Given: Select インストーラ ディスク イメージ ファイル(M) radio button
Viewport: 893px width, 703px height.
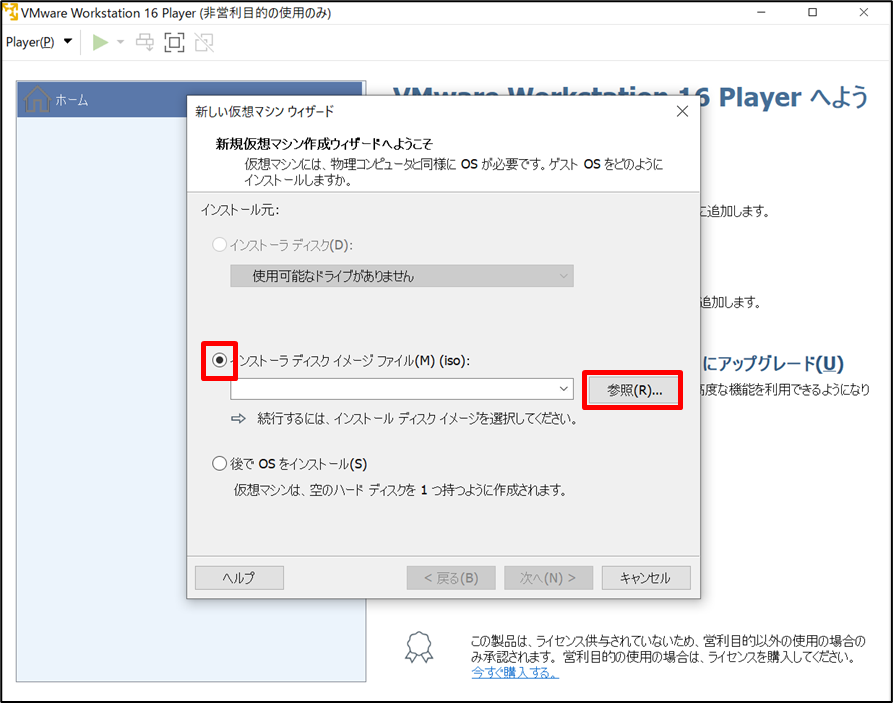Looking at the screenshot, I should (x=219, y=360).
